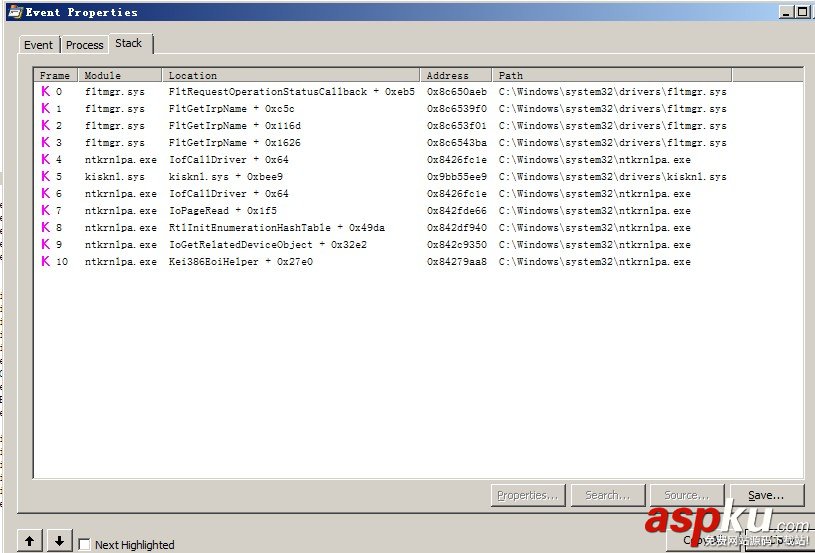Select location FltGetIrpName + 0x1626
The height and width of the screenshot is (553, 815).
point(234,142)
